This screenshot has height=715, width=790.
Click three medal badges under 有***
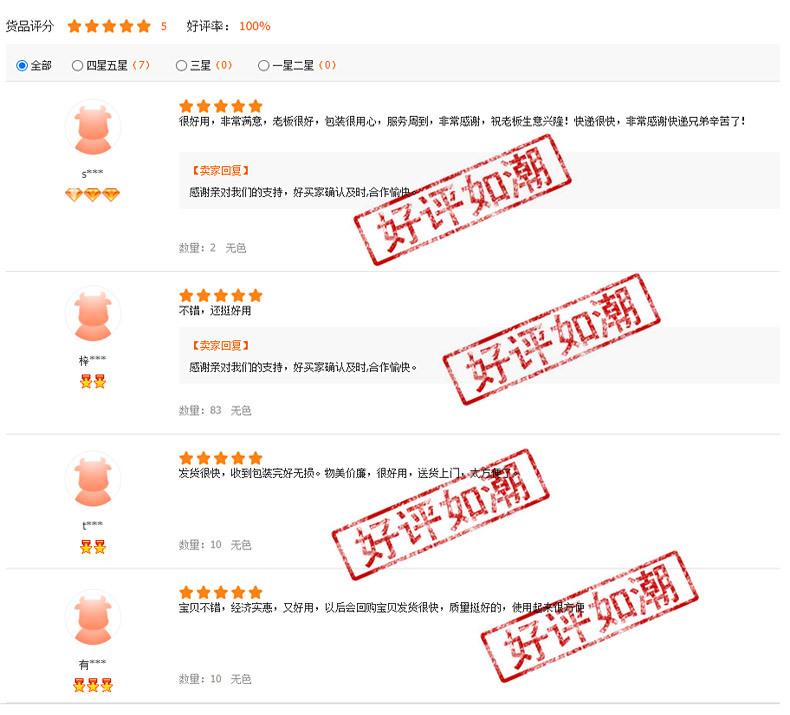(x=93, y=685)
